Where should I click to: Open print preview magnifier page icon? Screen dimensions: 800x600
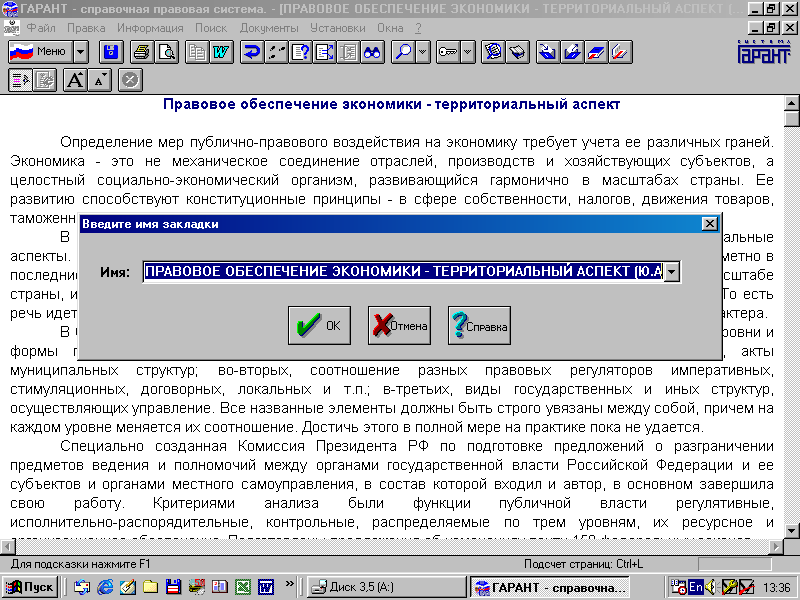click(x=166, y=52)
